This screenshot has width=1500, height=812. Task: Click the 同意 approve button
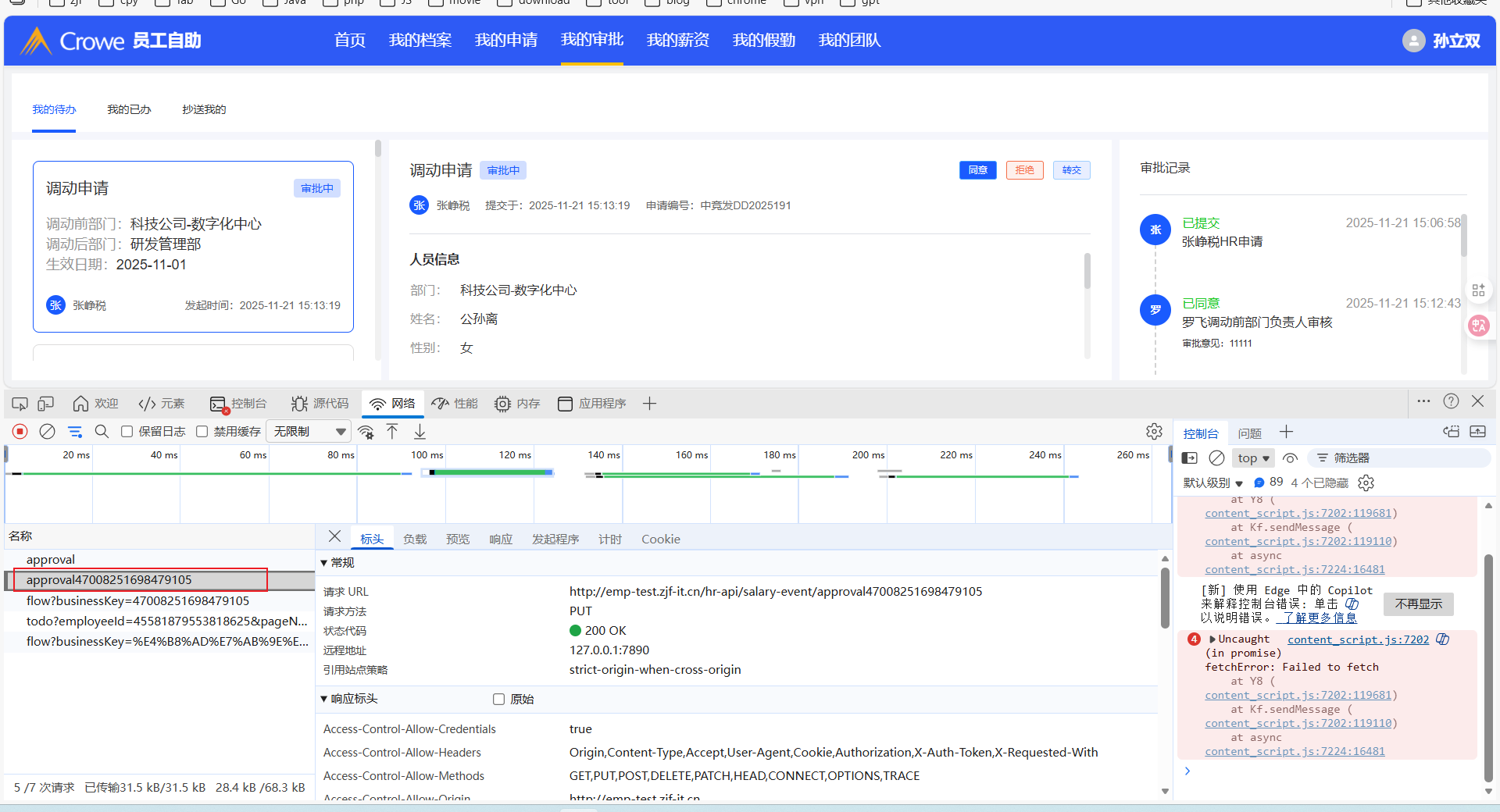pyautogui.click(x=977, y=170)
